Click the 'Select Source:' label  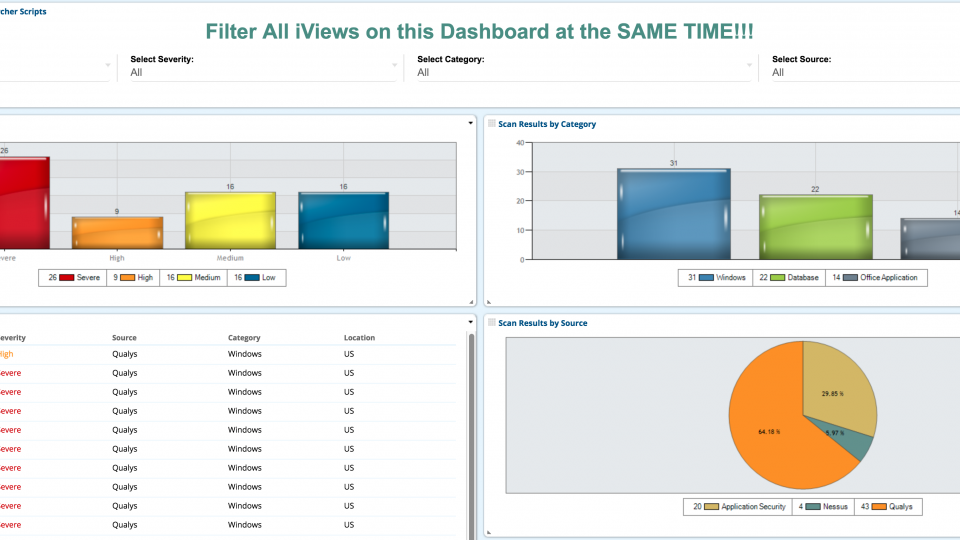[x=801, y=59]
